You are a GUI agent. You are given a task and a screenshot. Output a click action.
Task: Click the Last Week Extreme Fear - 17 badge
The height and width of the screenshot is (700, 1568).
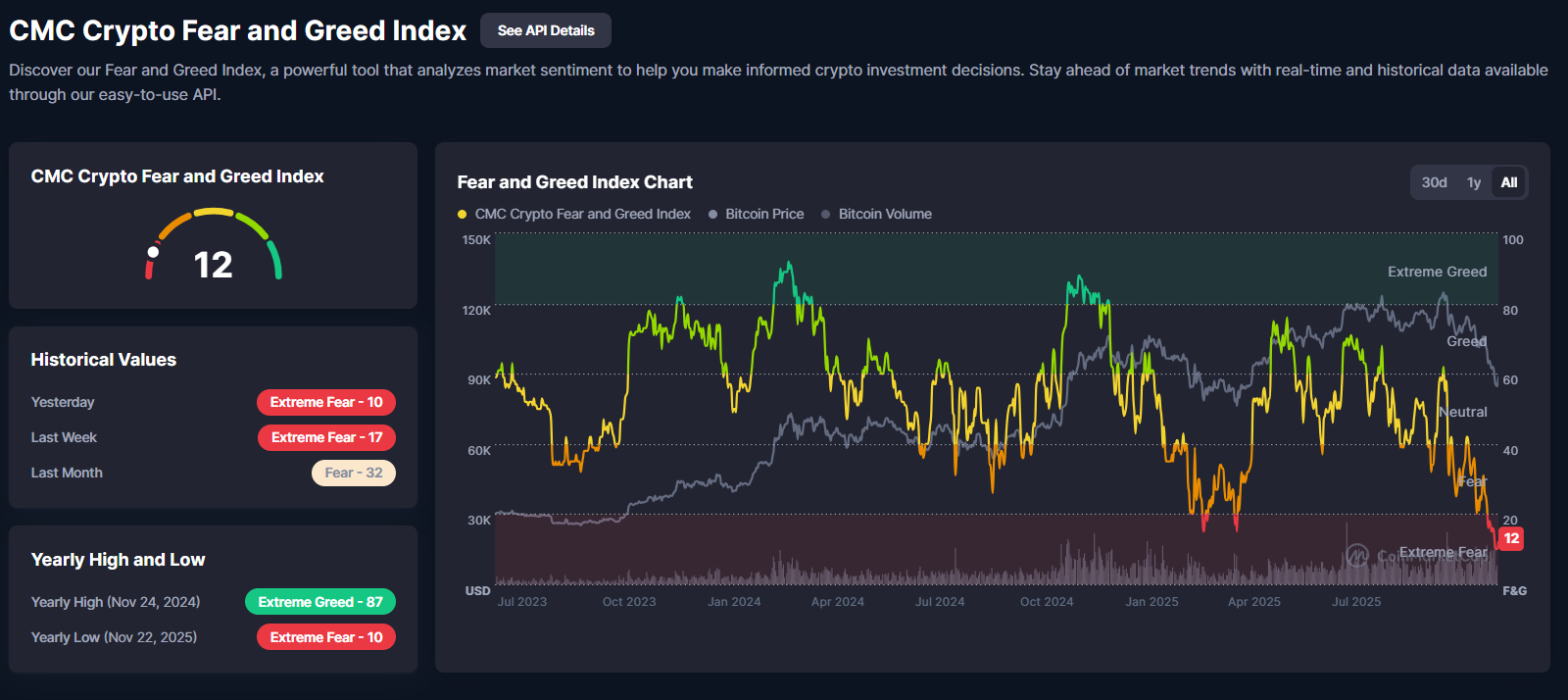click(x=326, y=437)
